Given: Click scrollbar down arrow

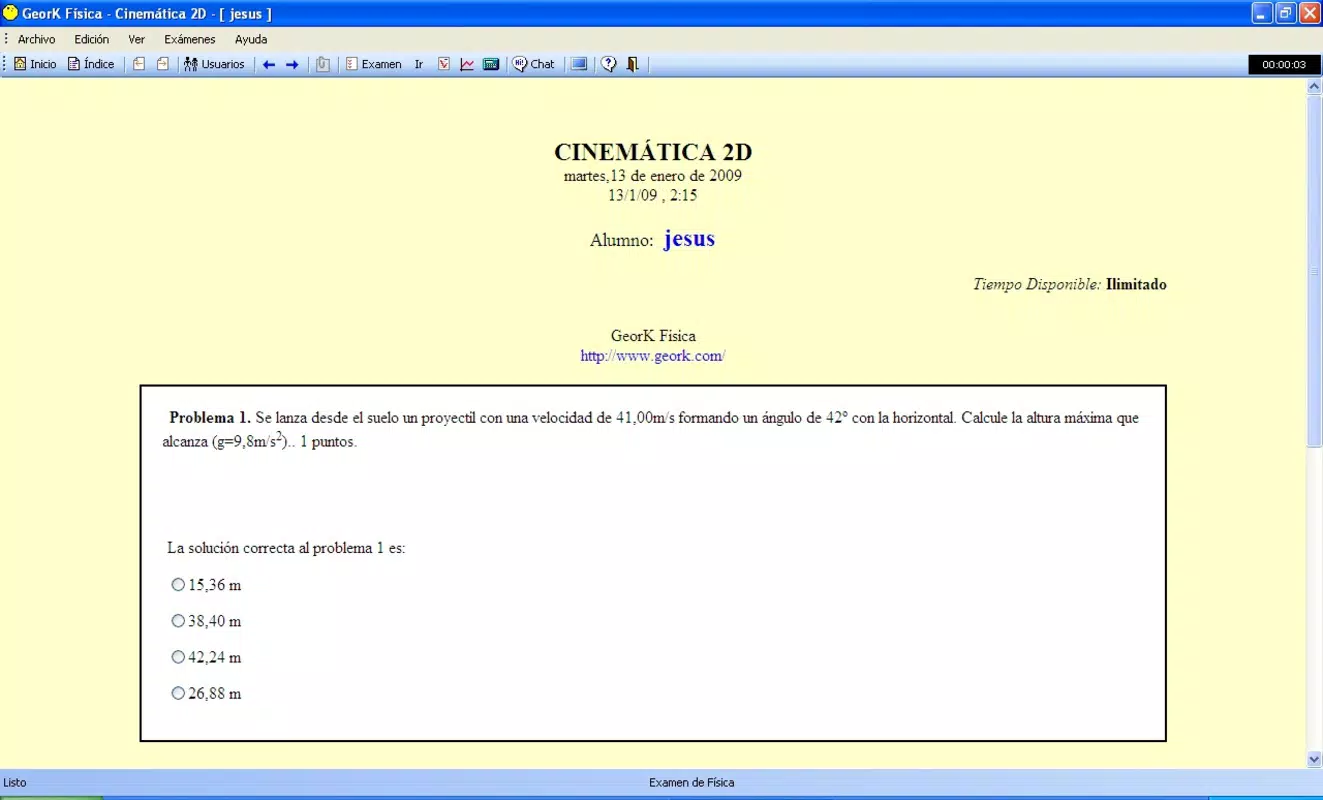Looking at the screenshot, I should [1315, 760].
